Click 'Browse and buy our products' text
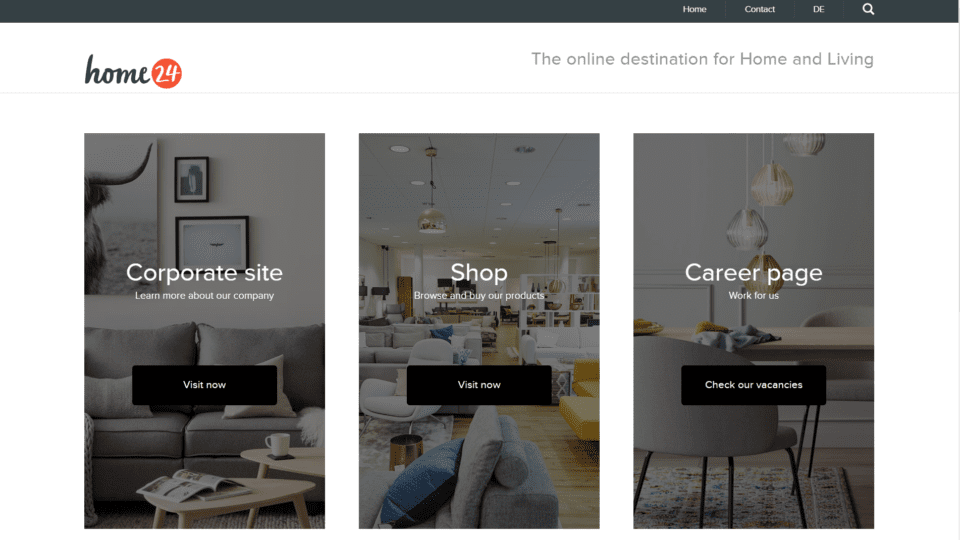Viewport: 960px width, 540px height. (479, 295)
